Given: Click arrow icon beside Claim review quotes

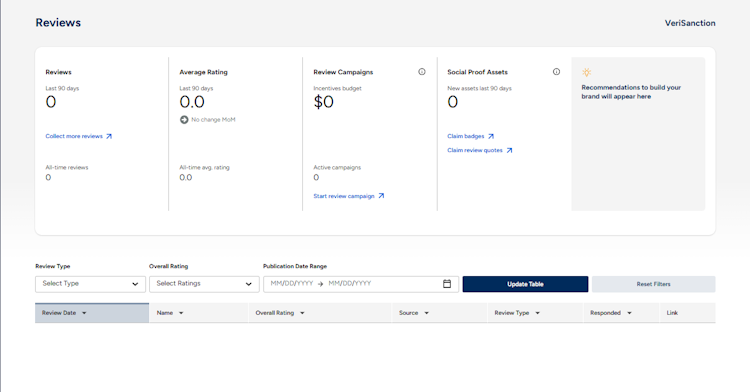Looking at the screenshot, I should (509, 150).
